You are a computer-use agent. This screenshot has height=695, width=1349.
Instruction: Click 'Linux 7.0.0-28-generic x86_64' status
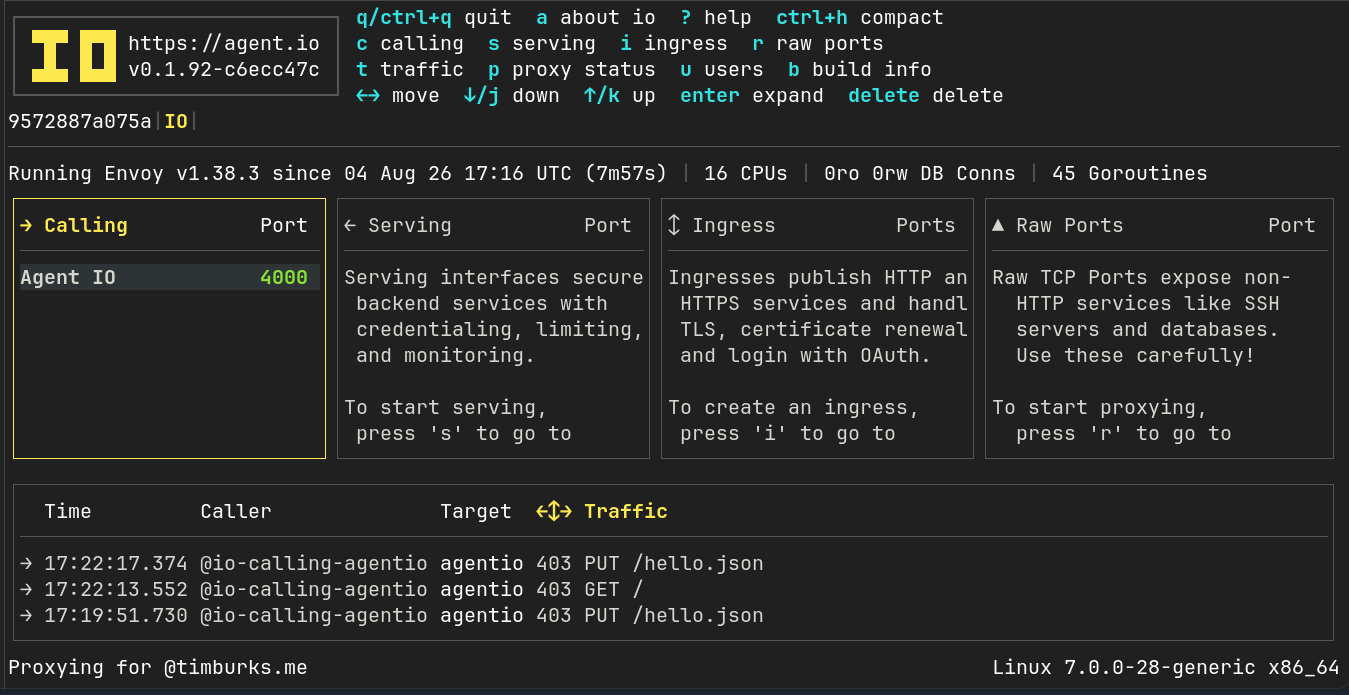coord(1166,668)
